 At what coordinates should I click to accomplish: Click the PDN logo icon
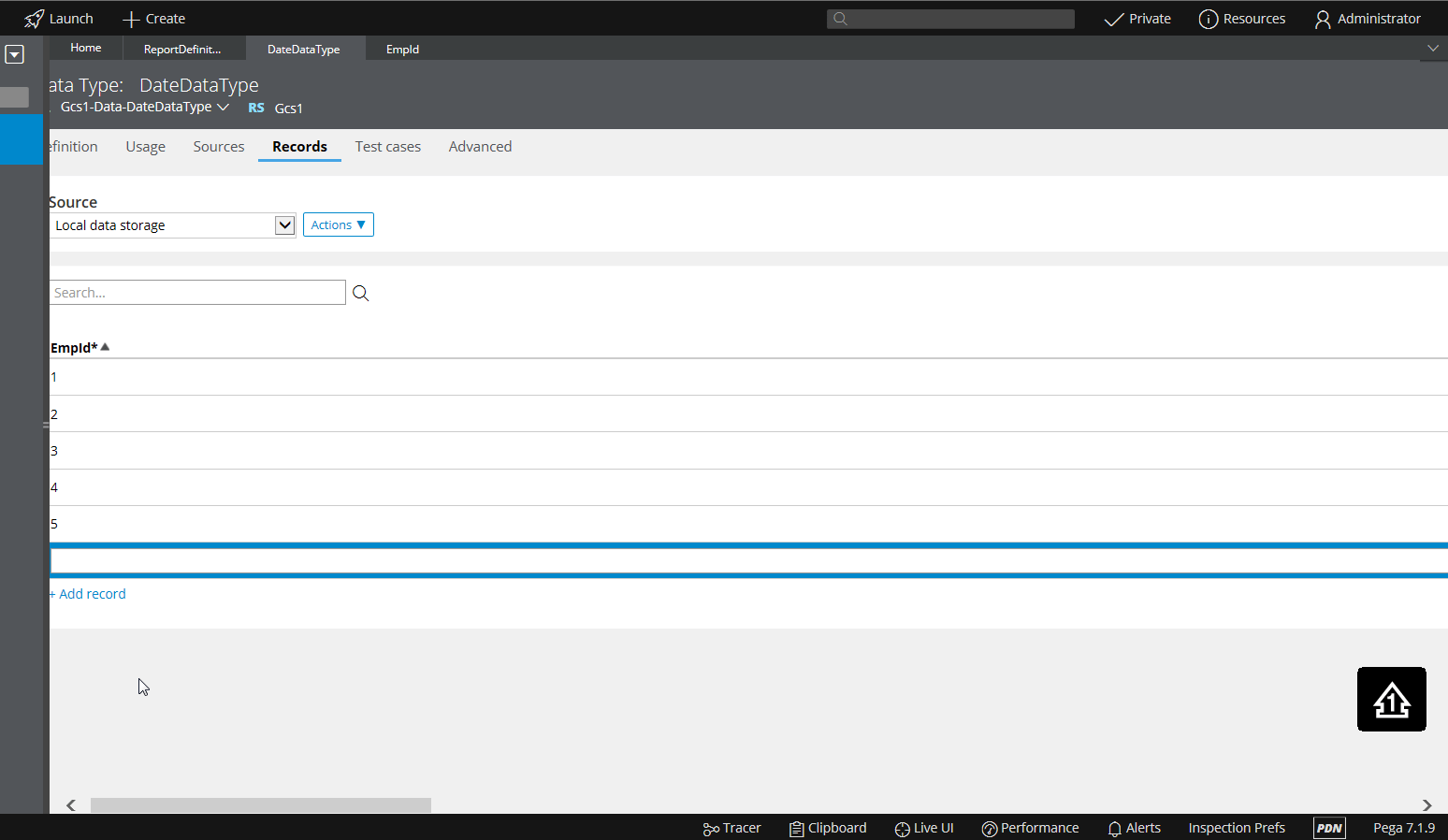tap(1329, 828)
